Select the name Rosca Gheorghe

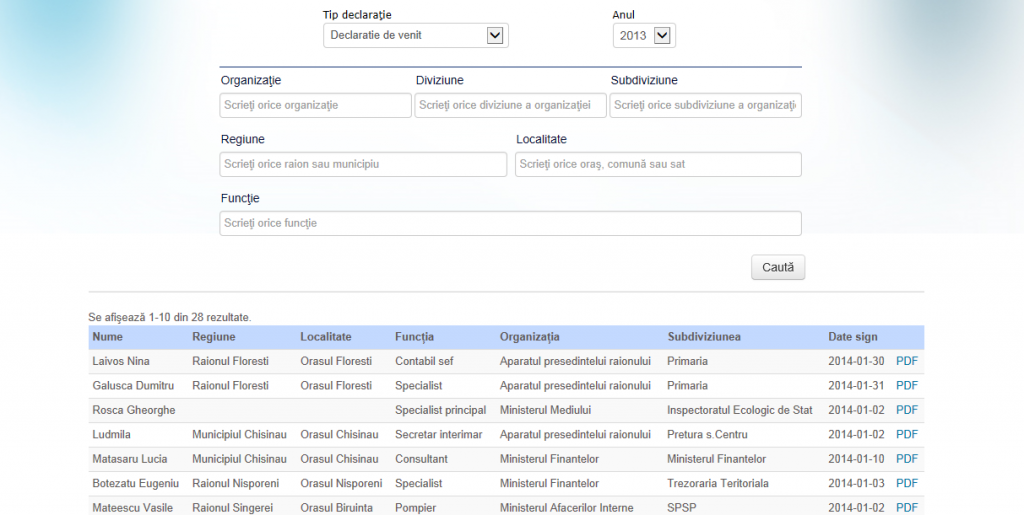click(134, 410)
